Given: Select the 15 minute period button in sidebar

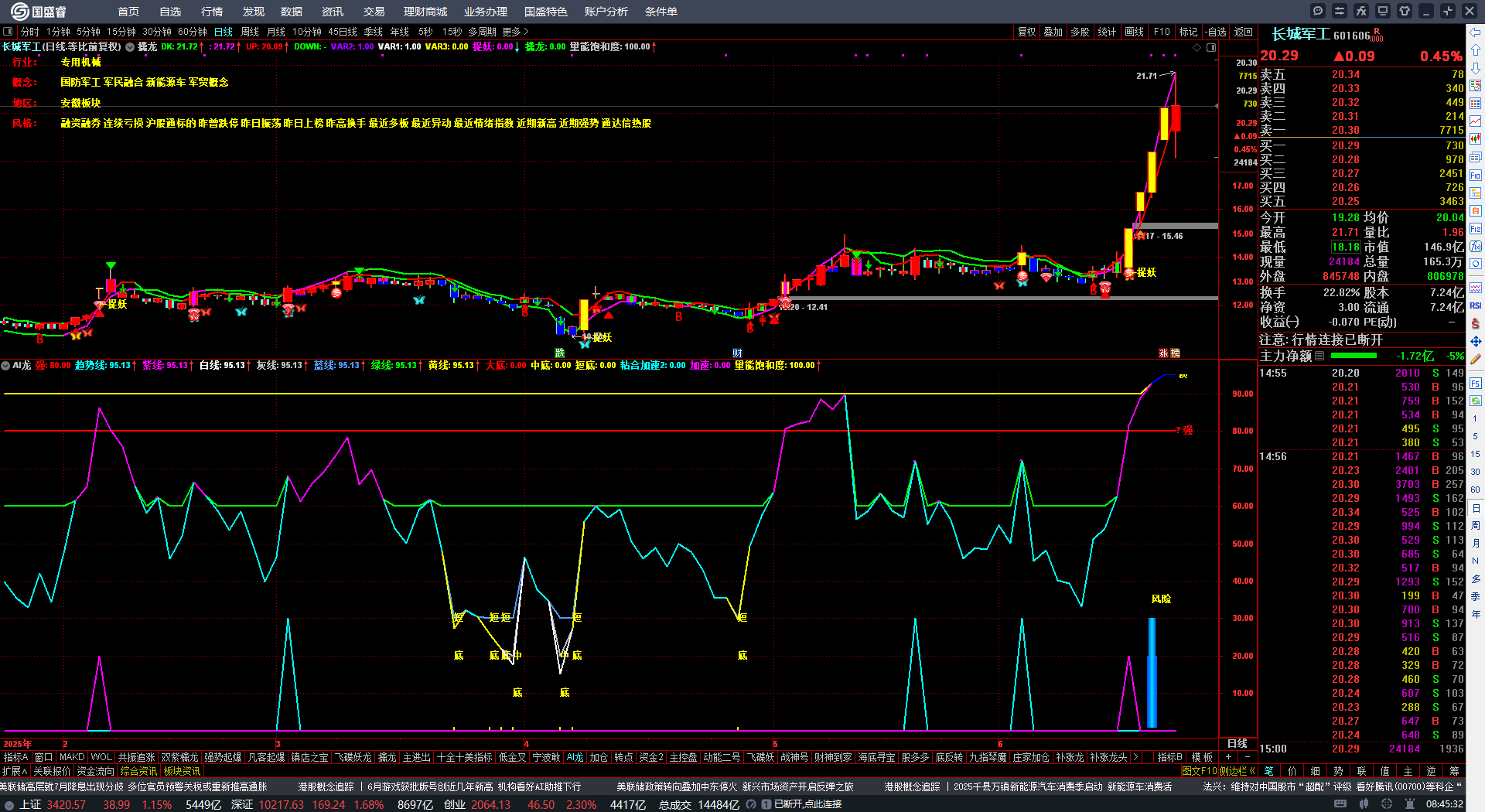Looking at the screenshot, I should click(1476, 454).
